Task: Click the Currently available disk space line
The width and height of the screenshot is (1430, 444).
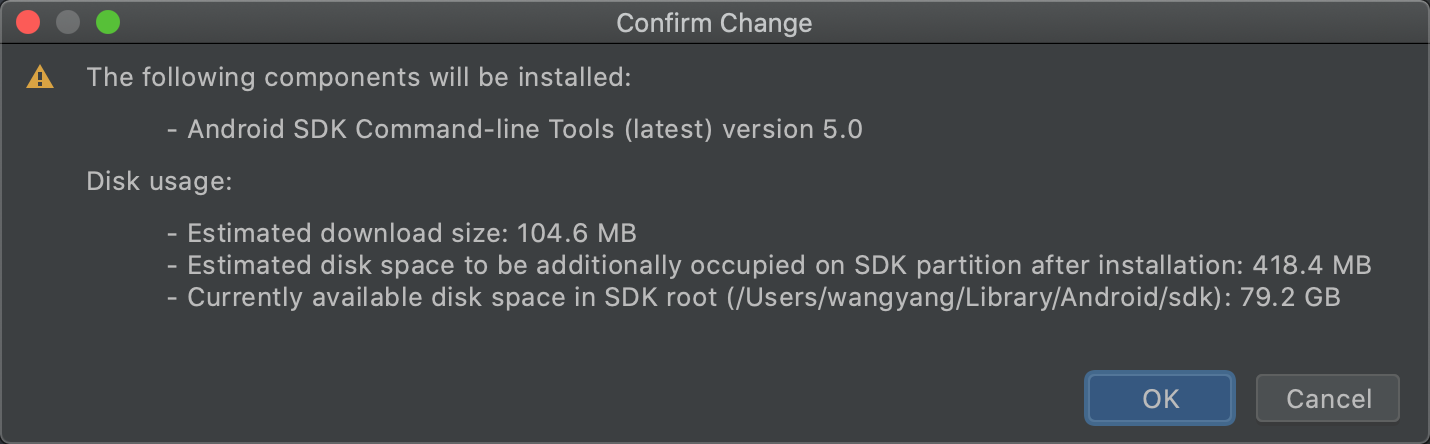Action: click(x=753, y=298)
